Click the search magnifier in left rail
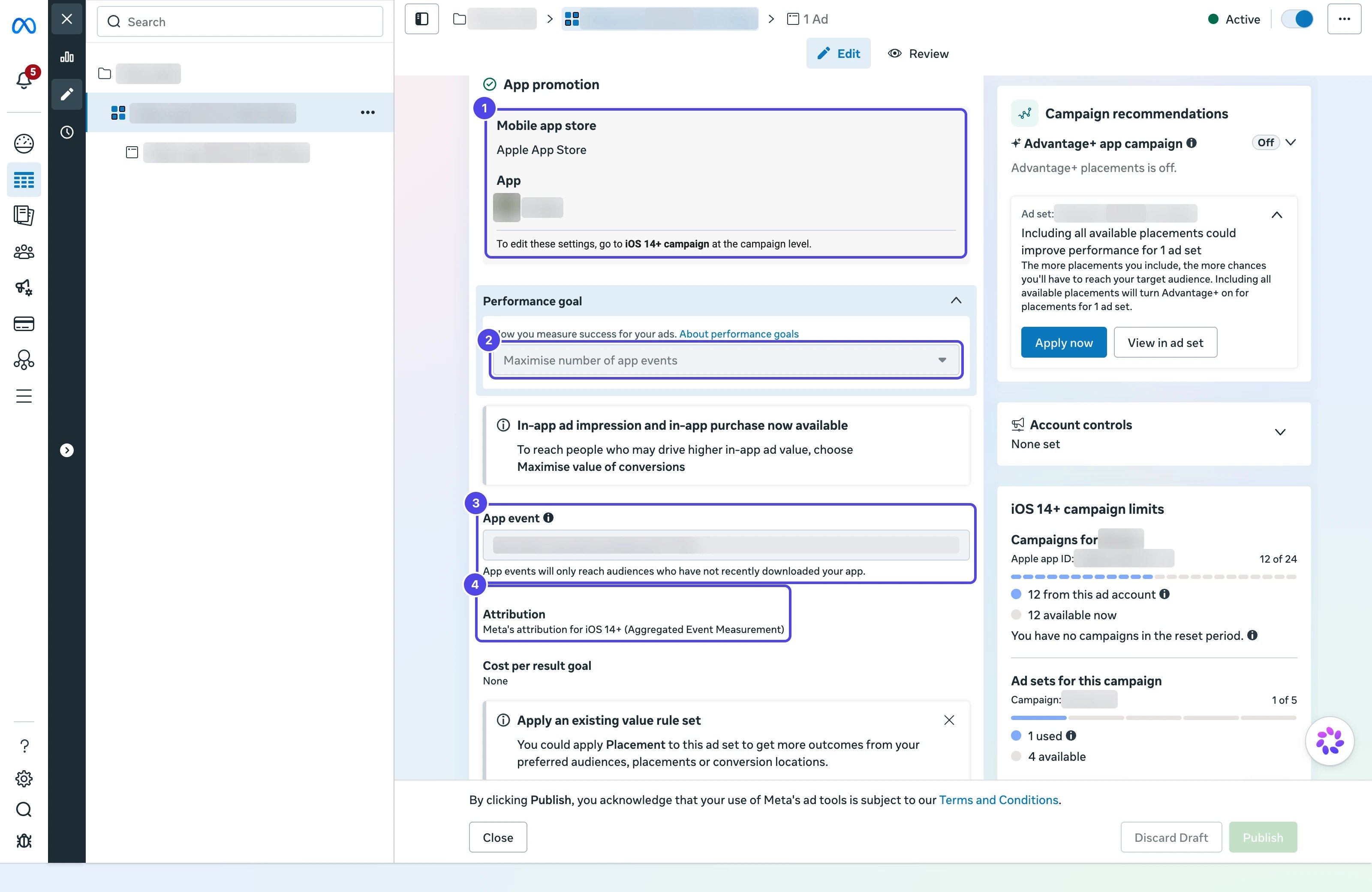1372x892 pixels. 24,810
